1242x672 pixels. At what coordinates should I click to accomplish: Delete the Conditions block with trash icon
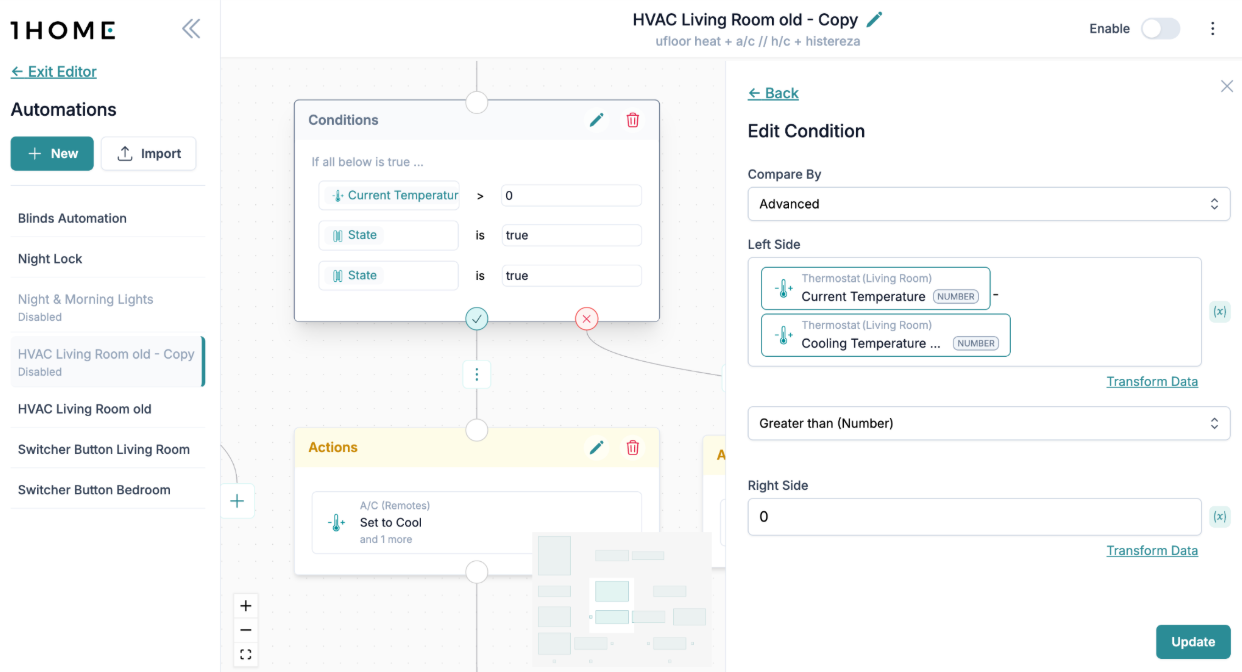[x=633, y=120]
